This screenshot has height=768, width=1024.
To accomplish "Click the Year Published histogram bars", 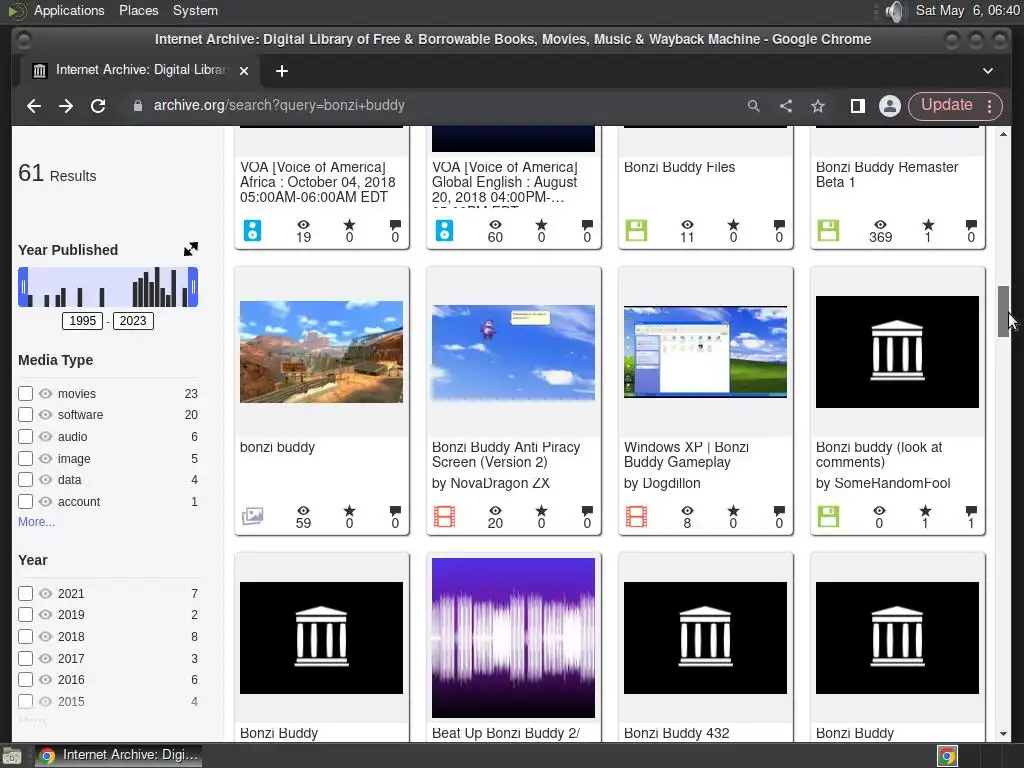I will 108,287.
